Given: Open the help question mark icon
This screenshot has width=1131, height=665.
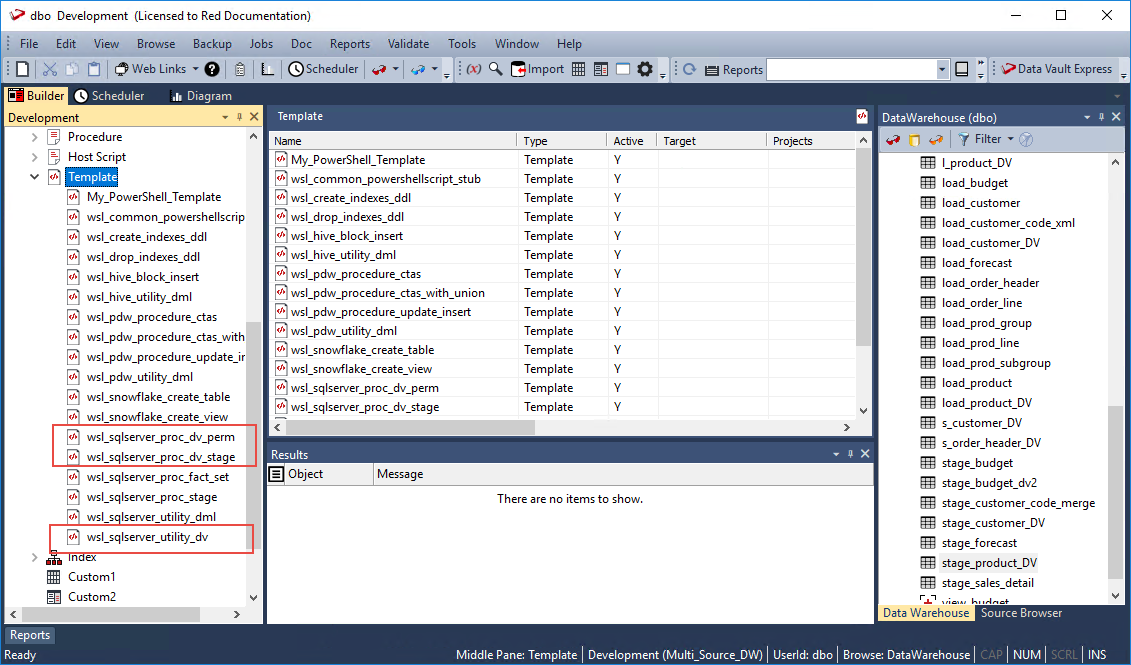Looking at the screenshot, I should point(212,69).
